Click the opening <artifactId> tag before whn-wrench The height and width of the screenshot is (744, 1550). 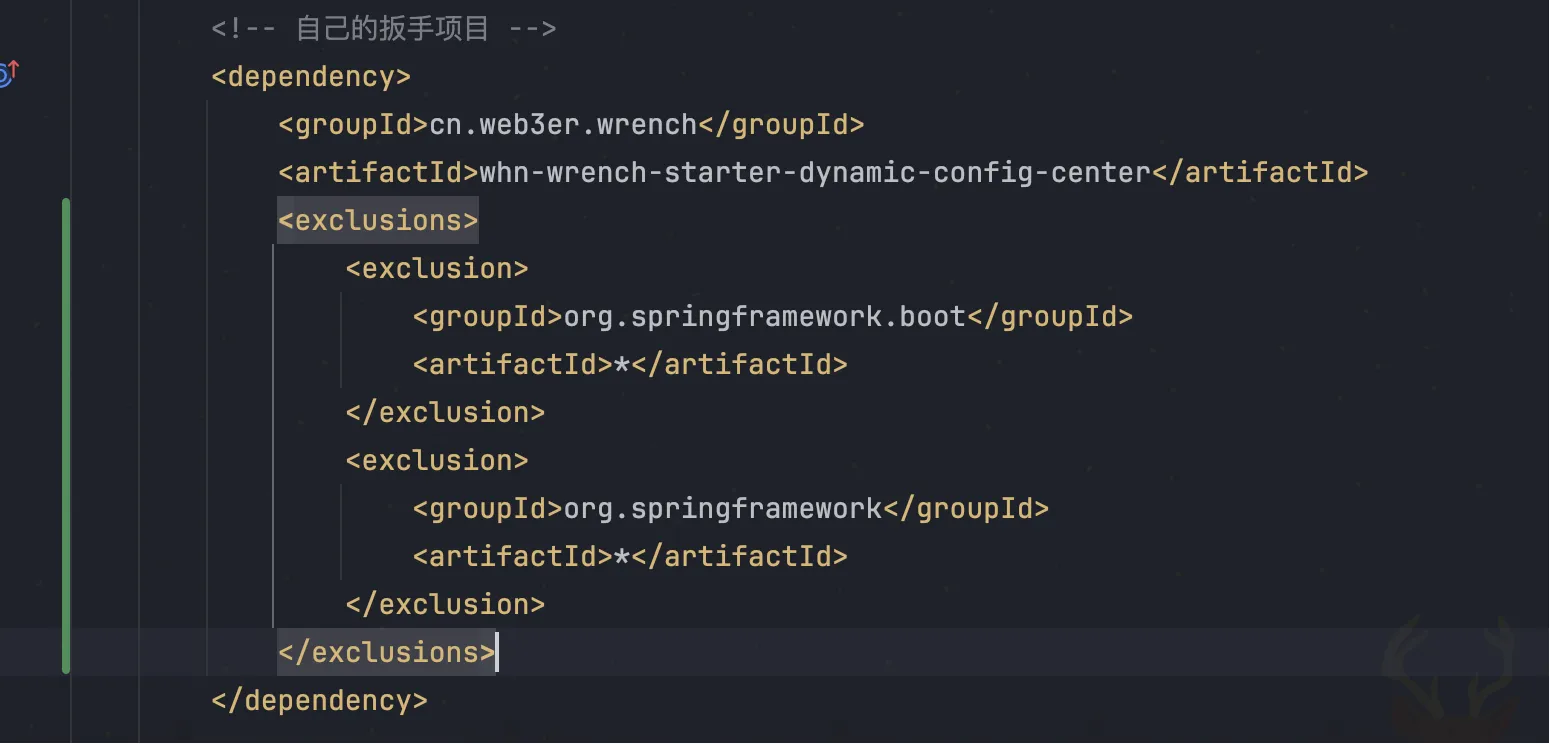click(379, 173)
